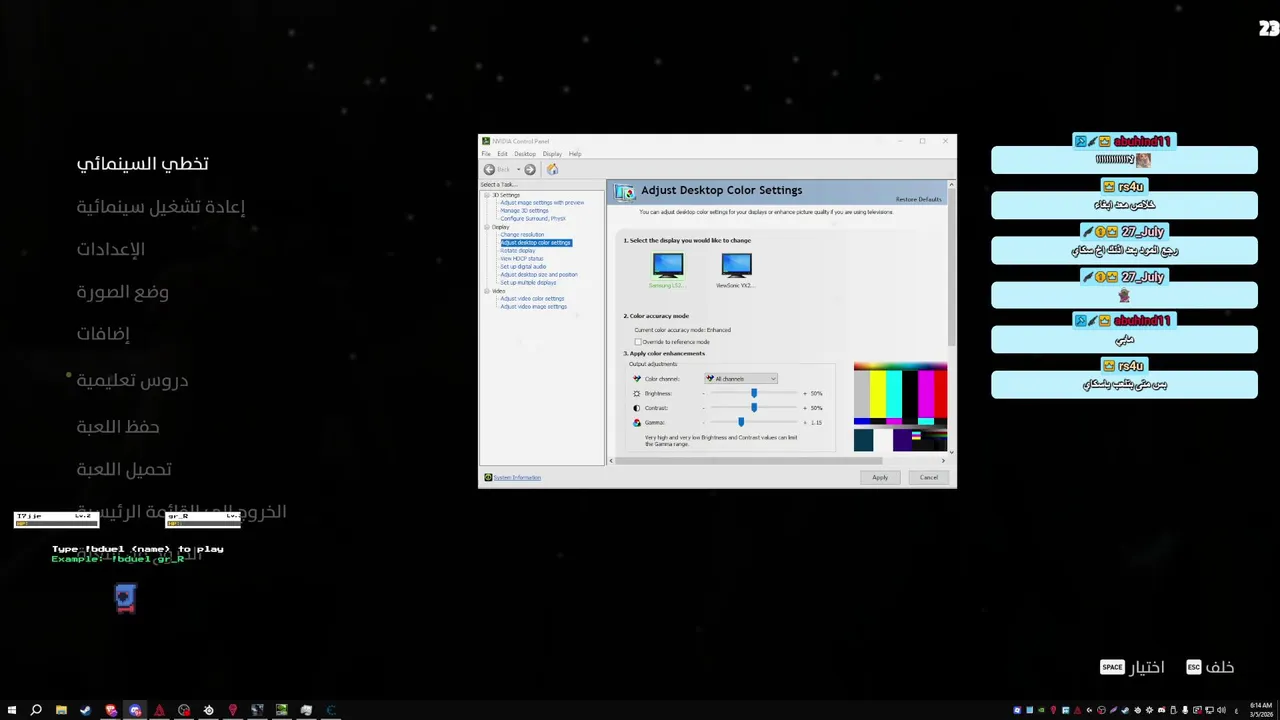Screen dimensions: 1280x720
Task: Open the Edit menu
Action: pyautogui.click(x=502, y=154)
